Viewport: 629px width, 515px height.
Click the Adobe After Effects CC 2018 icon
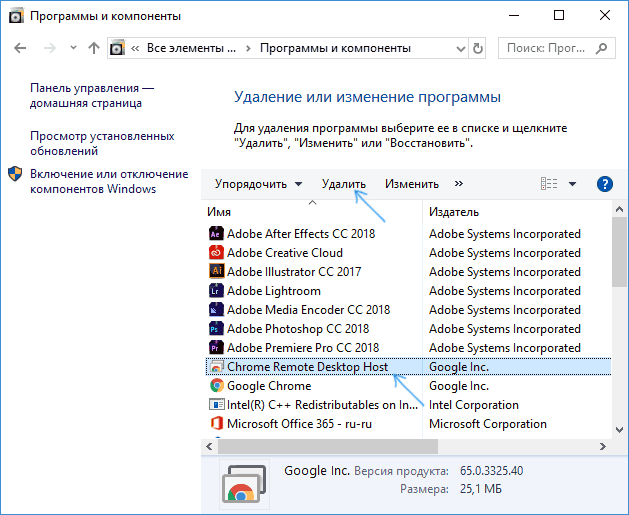(216, 233)
